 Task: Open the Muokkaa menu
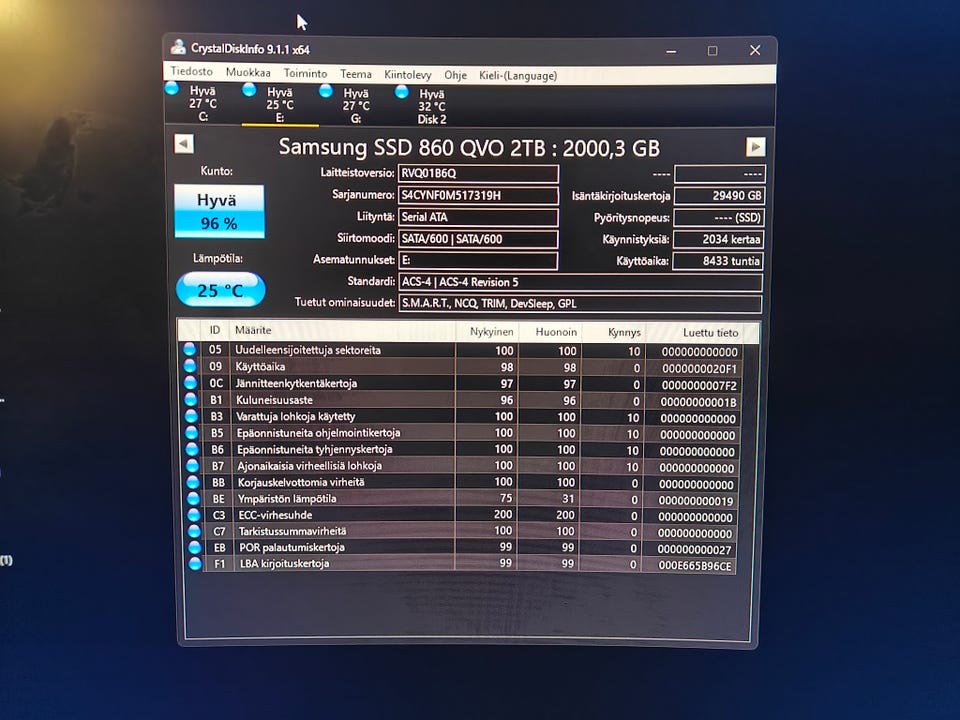point(248,72)
